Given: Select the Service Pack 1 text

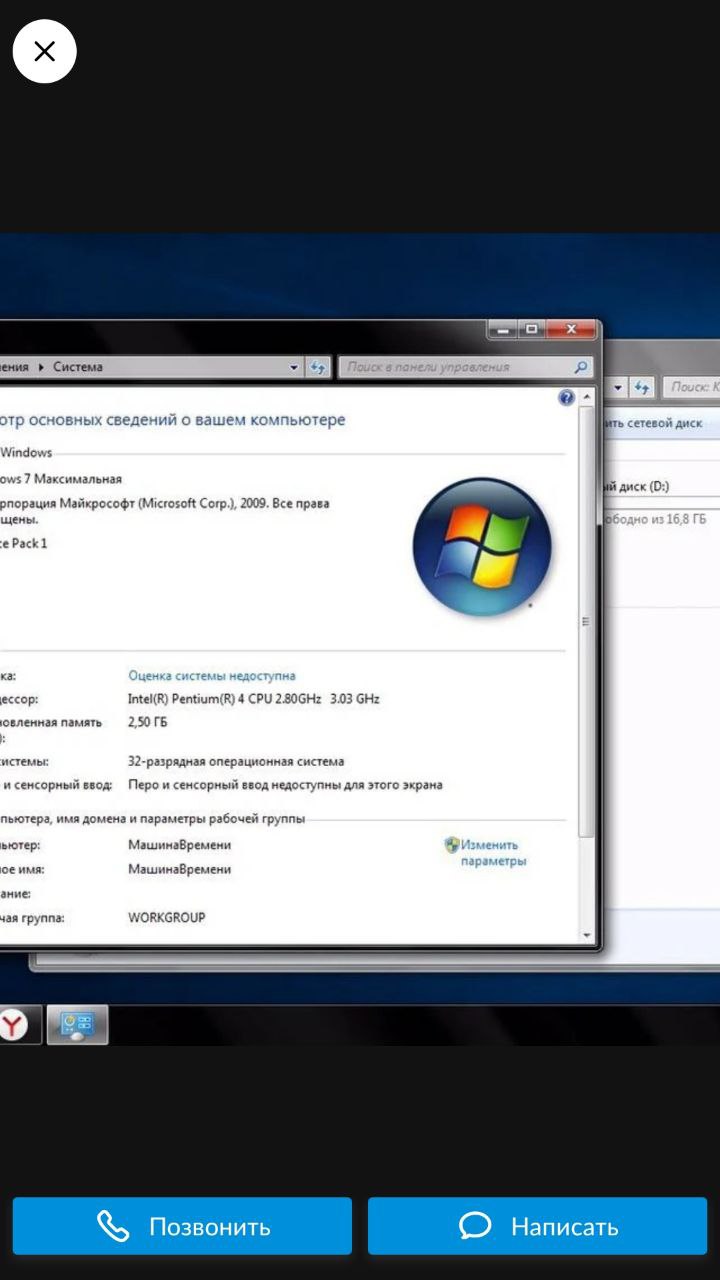Looking at the screenshot, I should click(23, 543).
